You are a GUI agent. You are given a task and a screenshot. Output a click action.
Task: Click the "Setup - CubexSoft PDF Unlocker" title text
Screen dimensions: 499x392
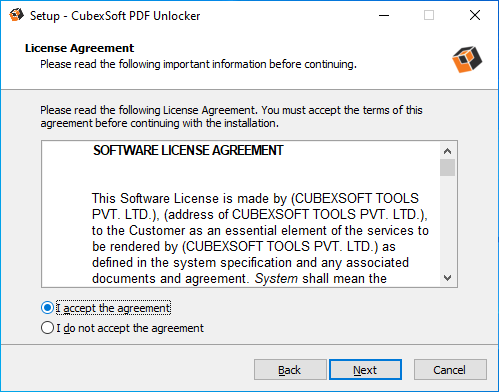pyautogui.click(x=115, y=16)
